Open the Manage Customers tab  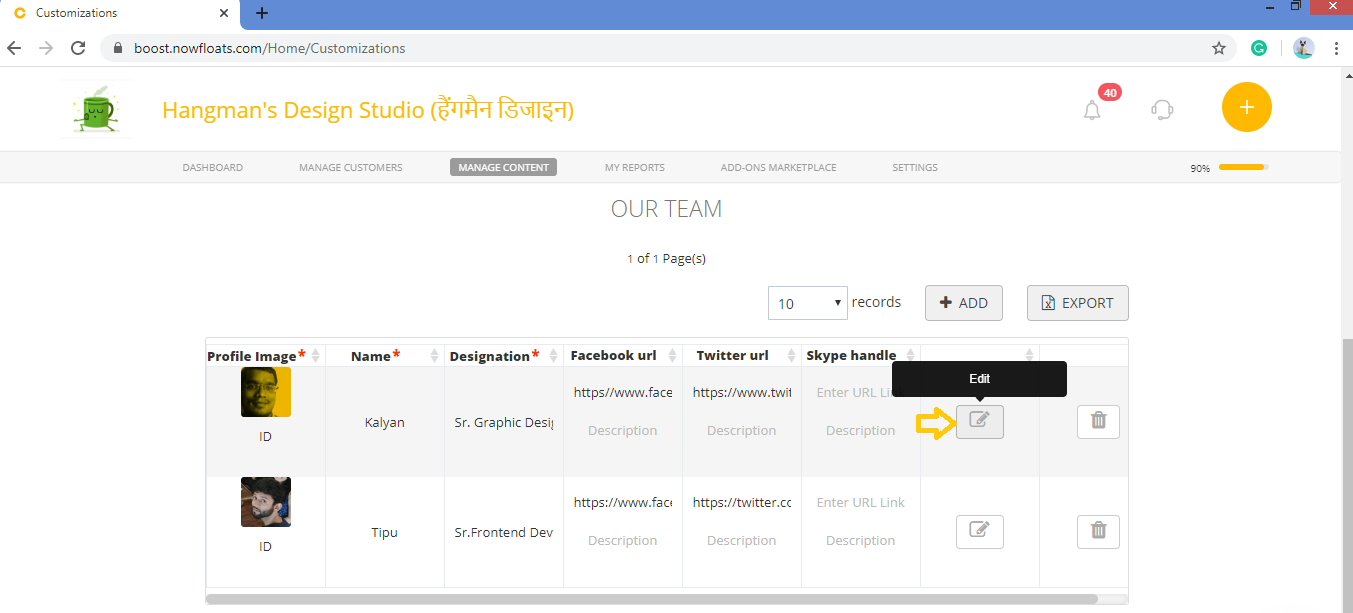350,168
